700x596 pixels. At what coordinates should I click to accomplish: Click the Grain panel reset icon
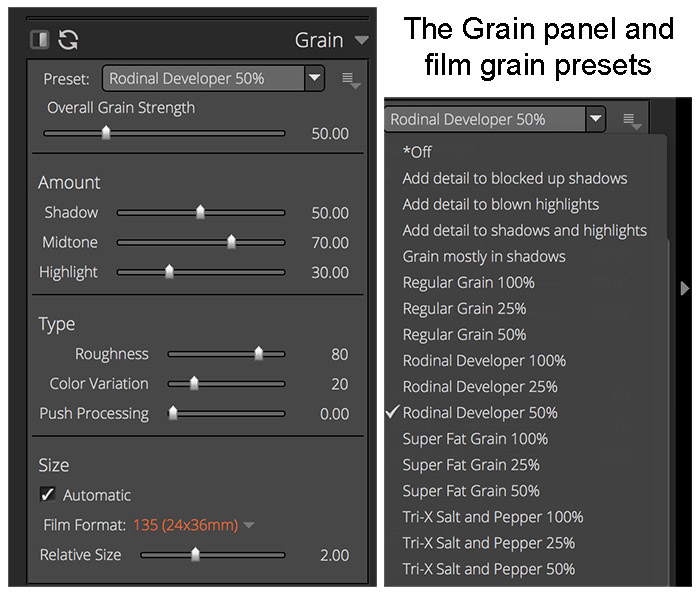coord(68,40)
